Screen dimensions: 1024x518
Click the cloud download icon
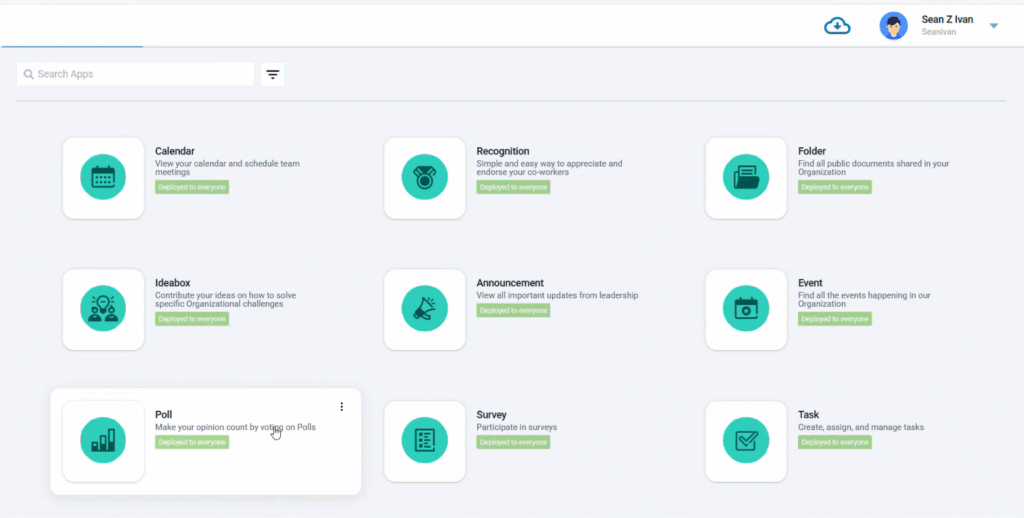click(x=837, y=26)
